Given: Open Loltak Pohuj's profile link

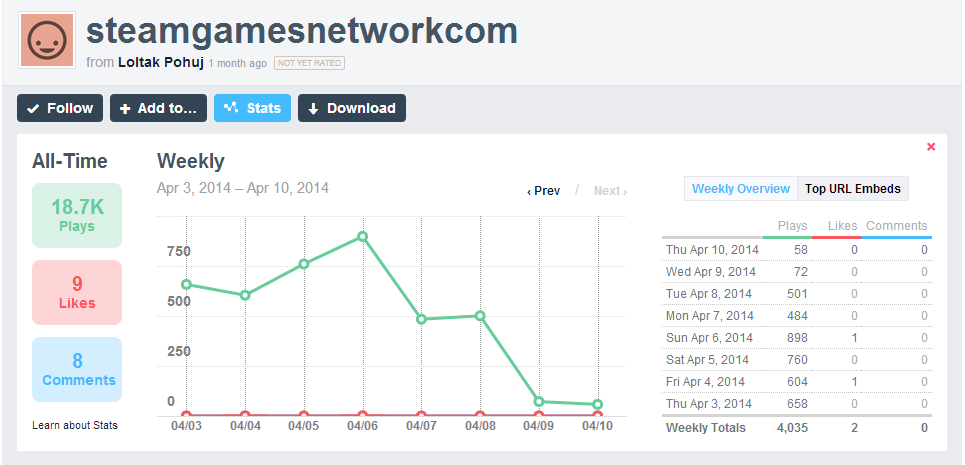Looking at the screenshot, I should (161, 63).
